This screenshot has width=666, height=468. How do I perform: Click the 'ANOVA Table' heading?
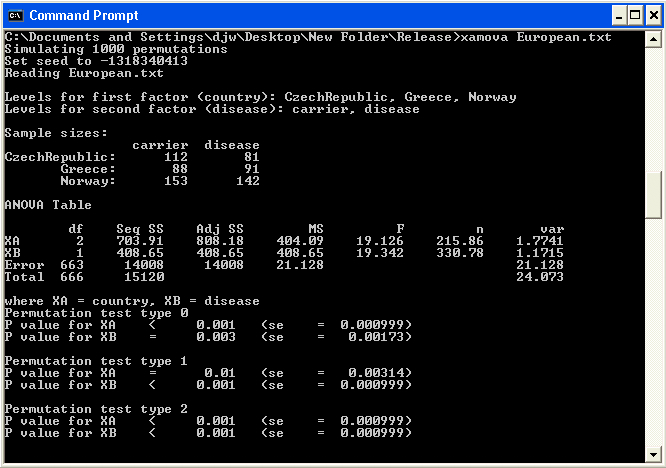(x=48, y=205)
